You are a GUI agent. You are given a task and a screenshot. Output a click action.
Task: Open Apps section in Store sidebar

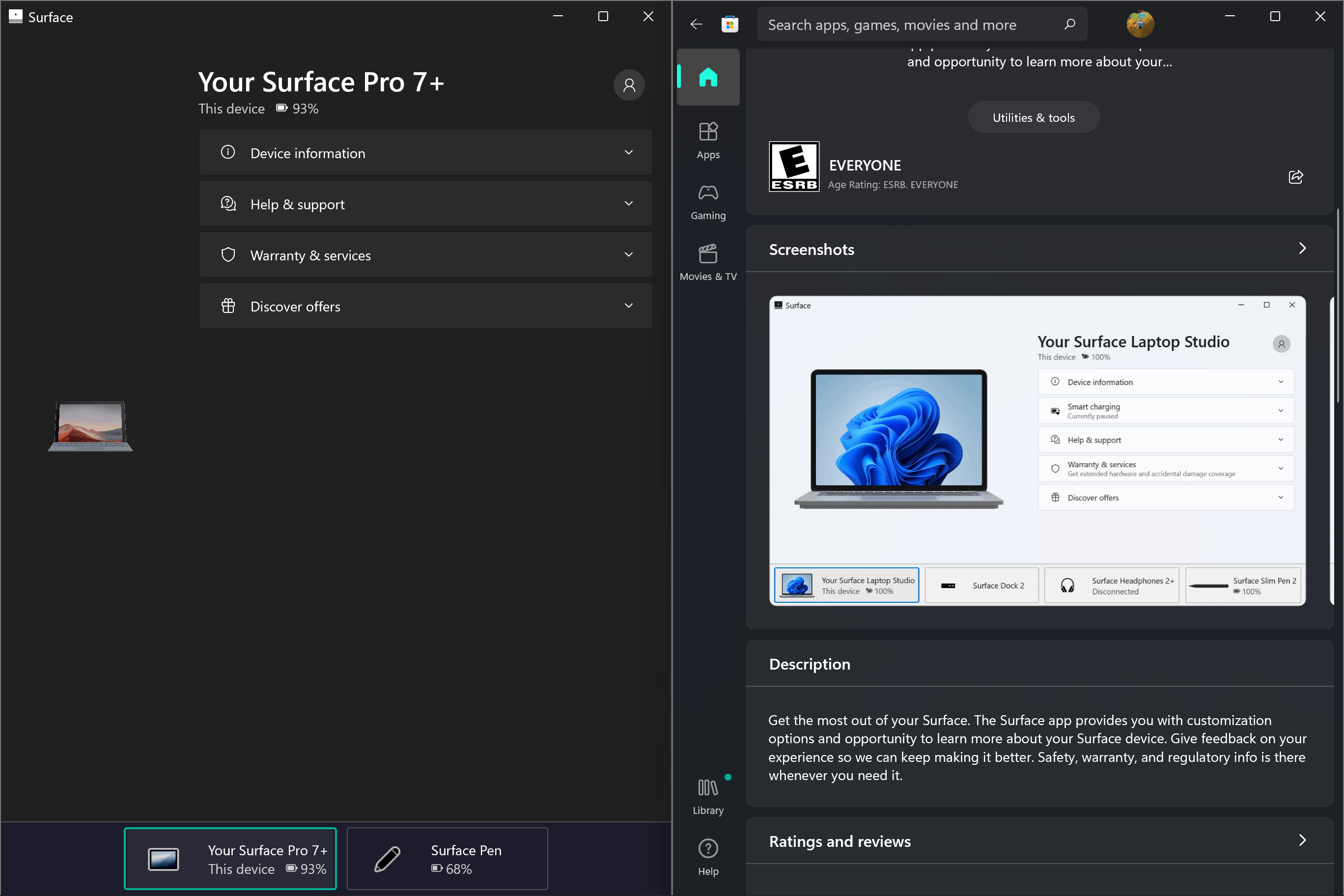[707, 140]
